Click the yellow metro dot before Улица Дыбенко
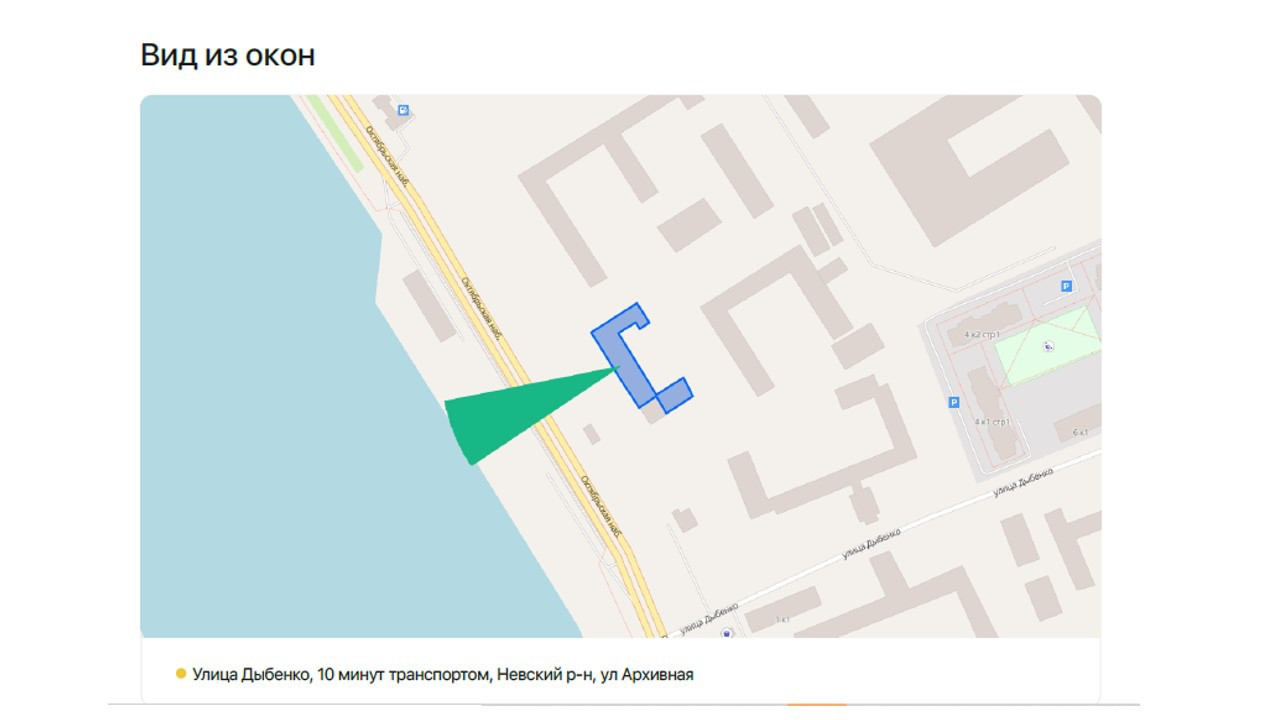Image resolution: width=1280 pixels, height=720 pixels. [181, 674]
